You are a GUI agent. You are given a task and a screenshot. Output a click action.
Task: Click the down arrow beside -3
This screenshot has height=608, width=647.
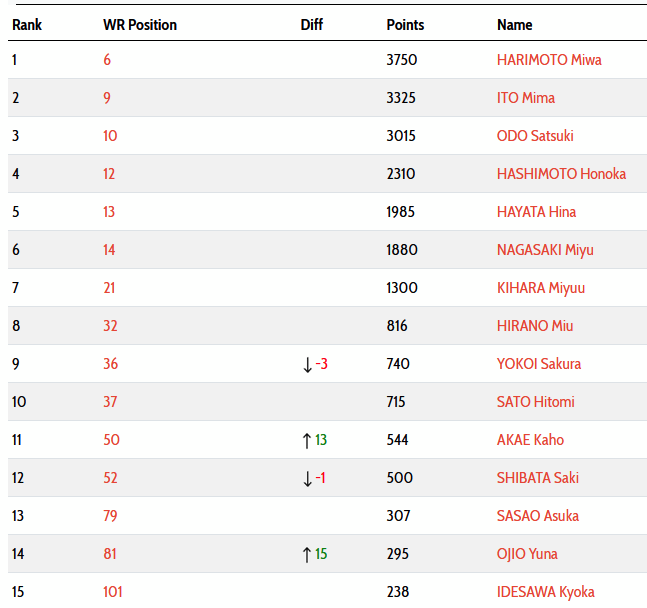pyautogui.click(x=307, y=364)
